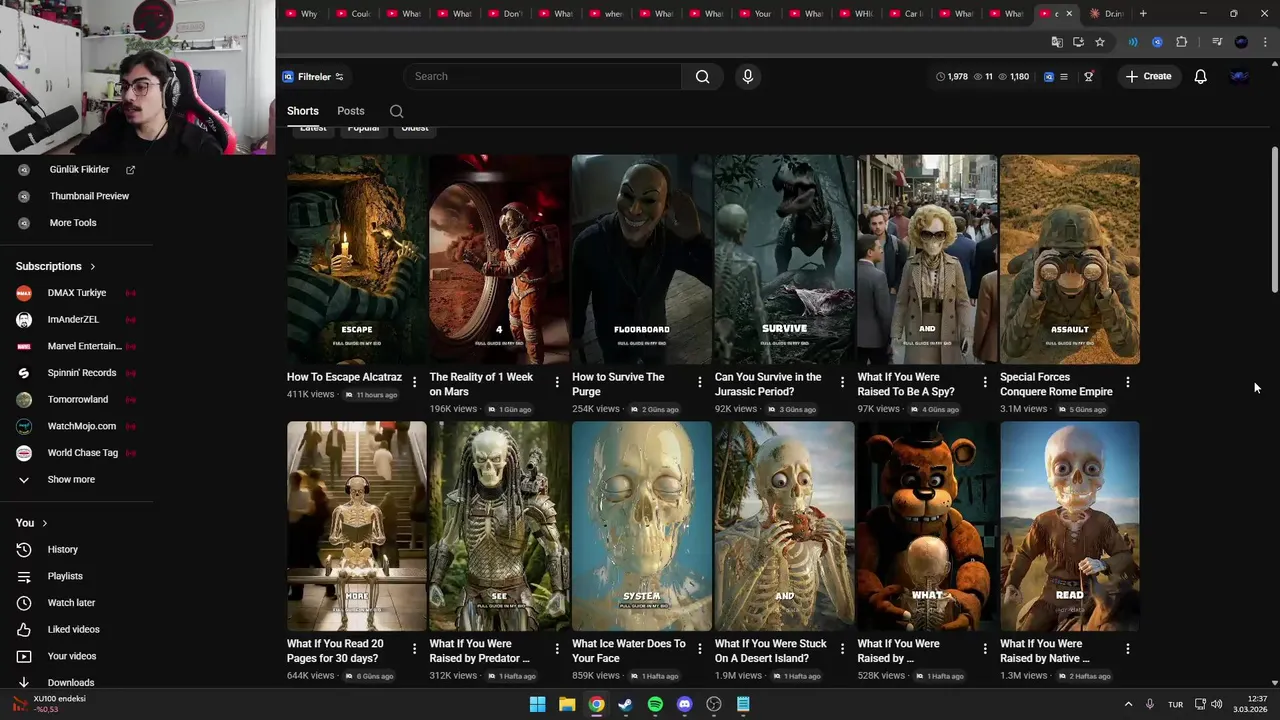Screen dimensions: 1280x720
Task: Open options menu for Special Forces Rome Empire
Action: (x=1127, y=383)
